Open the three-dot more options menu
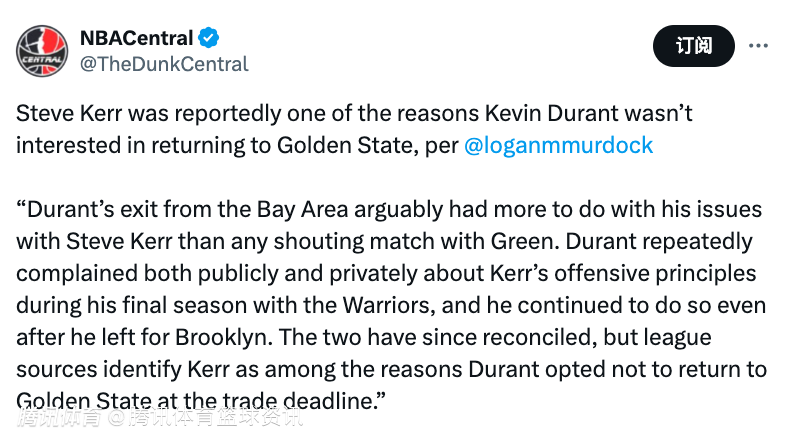The image size is (792, 442). pyautogui.click(x=758, y=46)
